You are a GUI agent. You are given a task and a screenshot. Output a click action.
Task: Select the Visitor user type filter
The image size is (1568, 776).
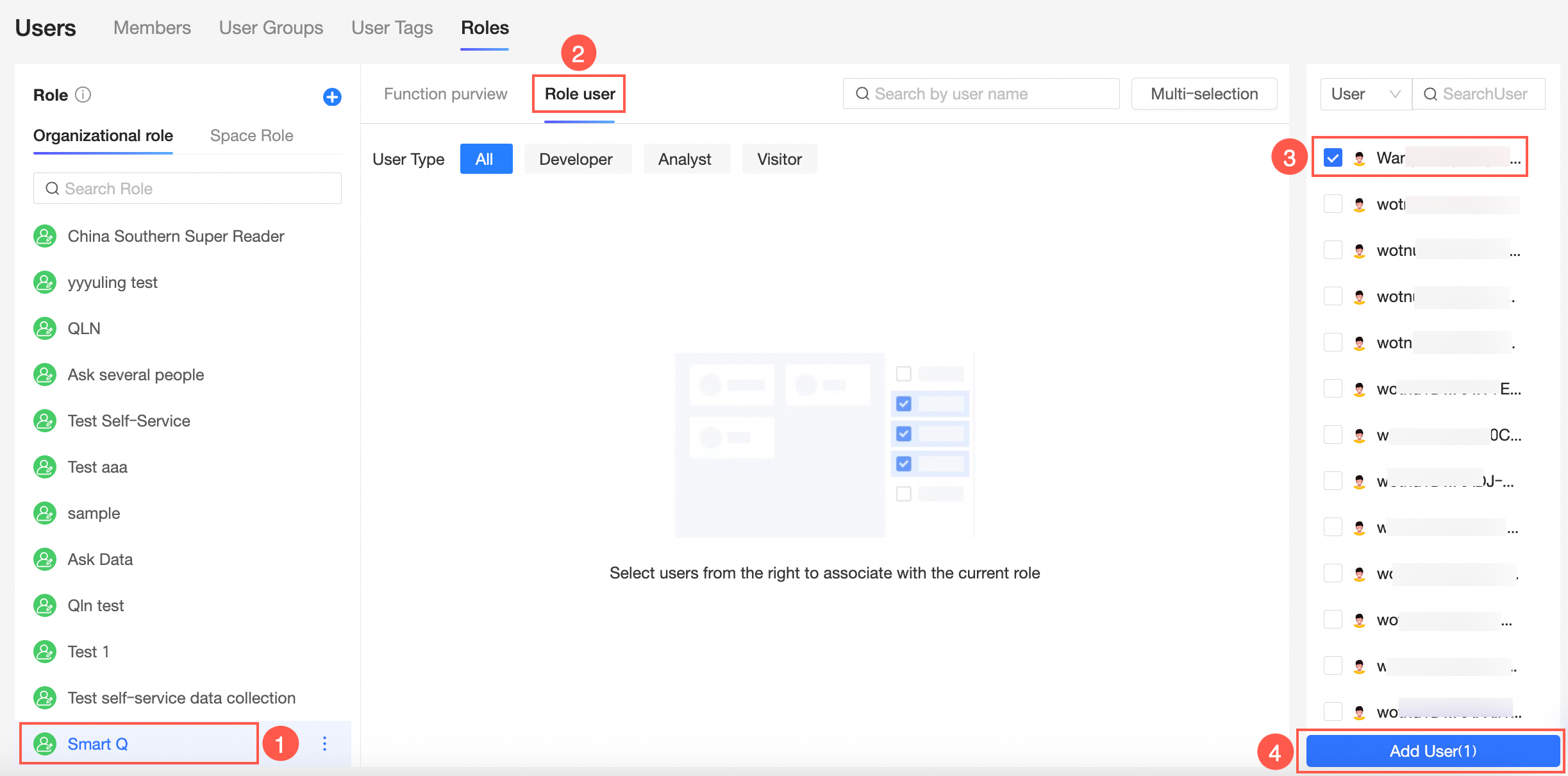(779, 159)
